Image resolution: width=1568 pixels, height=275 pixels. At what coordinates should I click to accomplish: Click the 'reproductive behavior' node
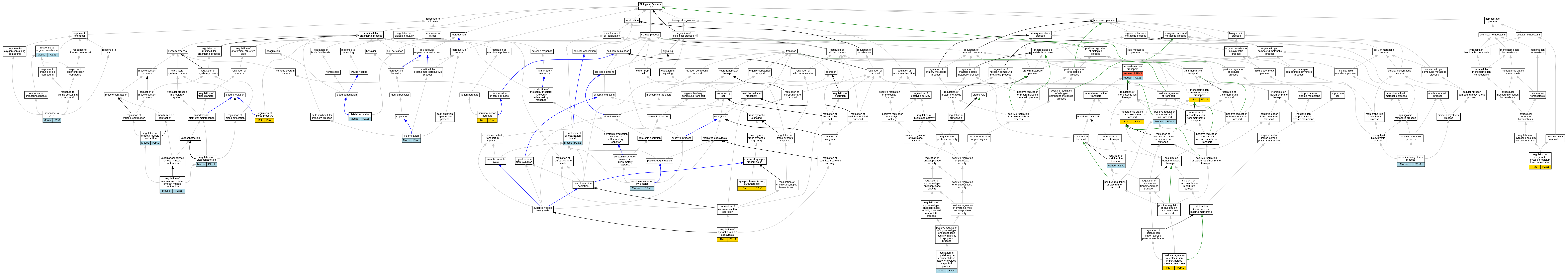coord(396,72)
